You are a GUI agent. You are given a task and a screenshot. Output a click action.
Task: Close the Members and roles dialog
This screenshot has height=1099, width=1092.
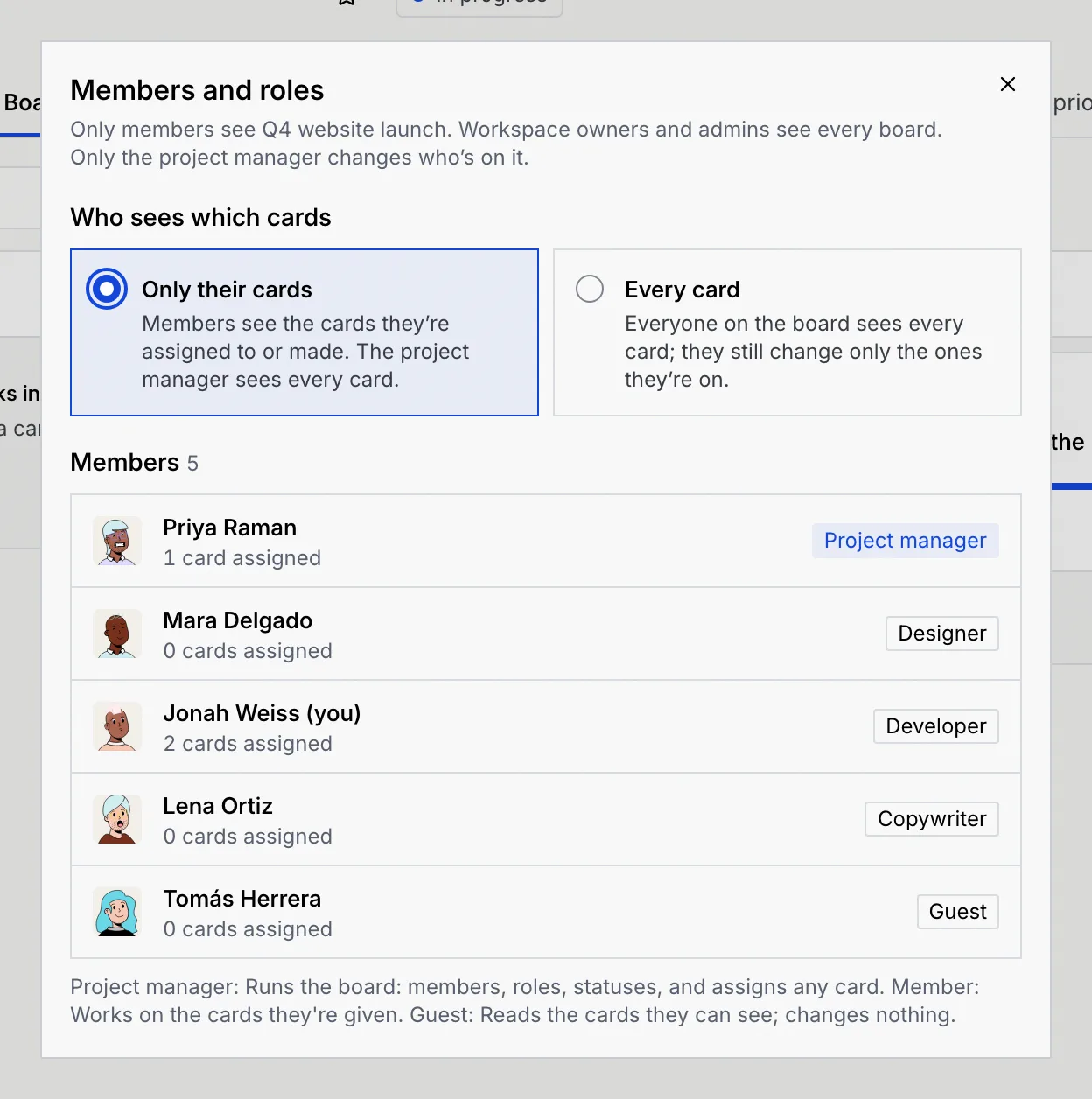[1008, 84]
